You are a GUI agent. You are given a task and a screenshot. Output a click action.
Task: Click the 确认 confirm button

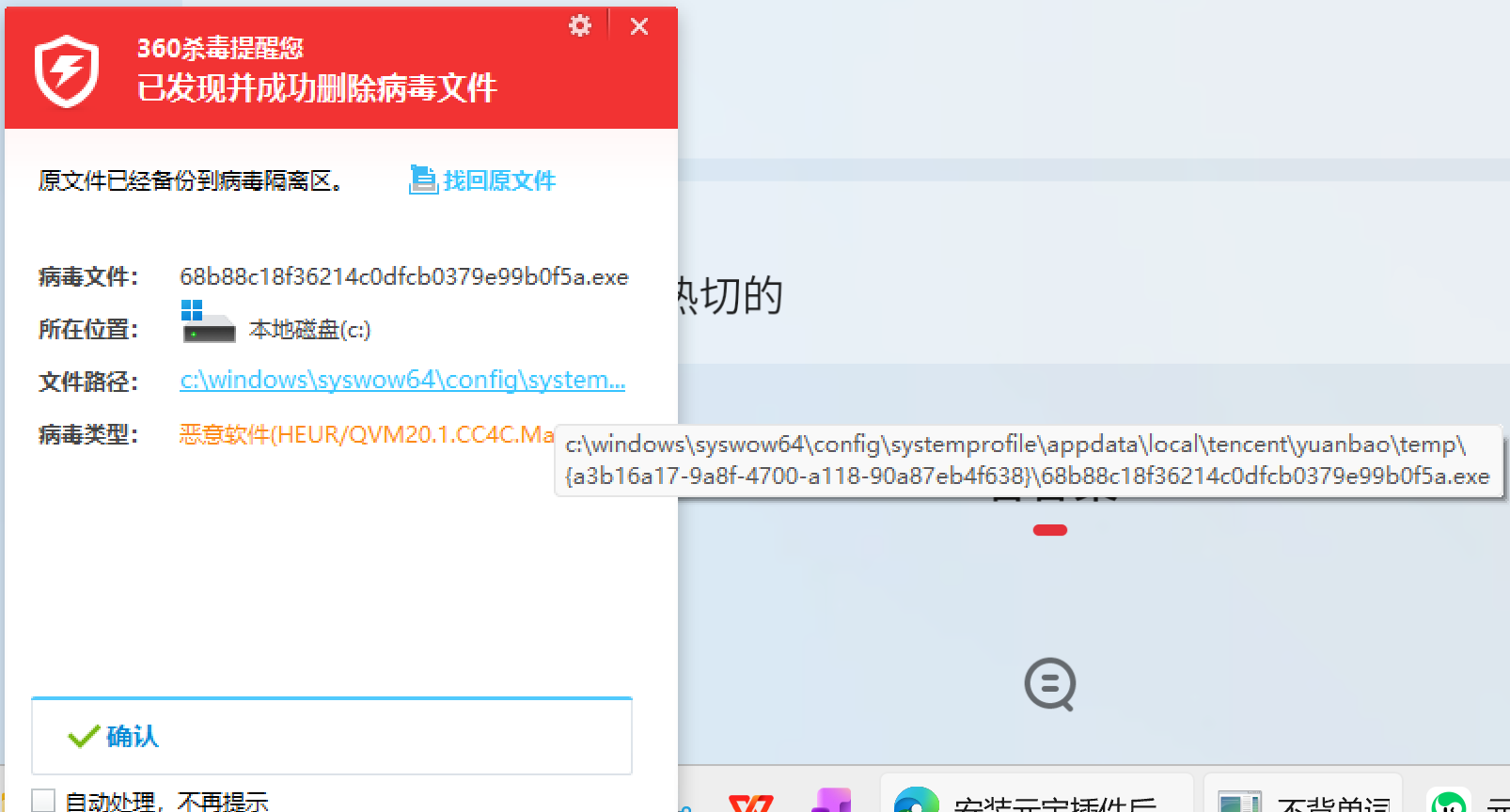point(332,736)
